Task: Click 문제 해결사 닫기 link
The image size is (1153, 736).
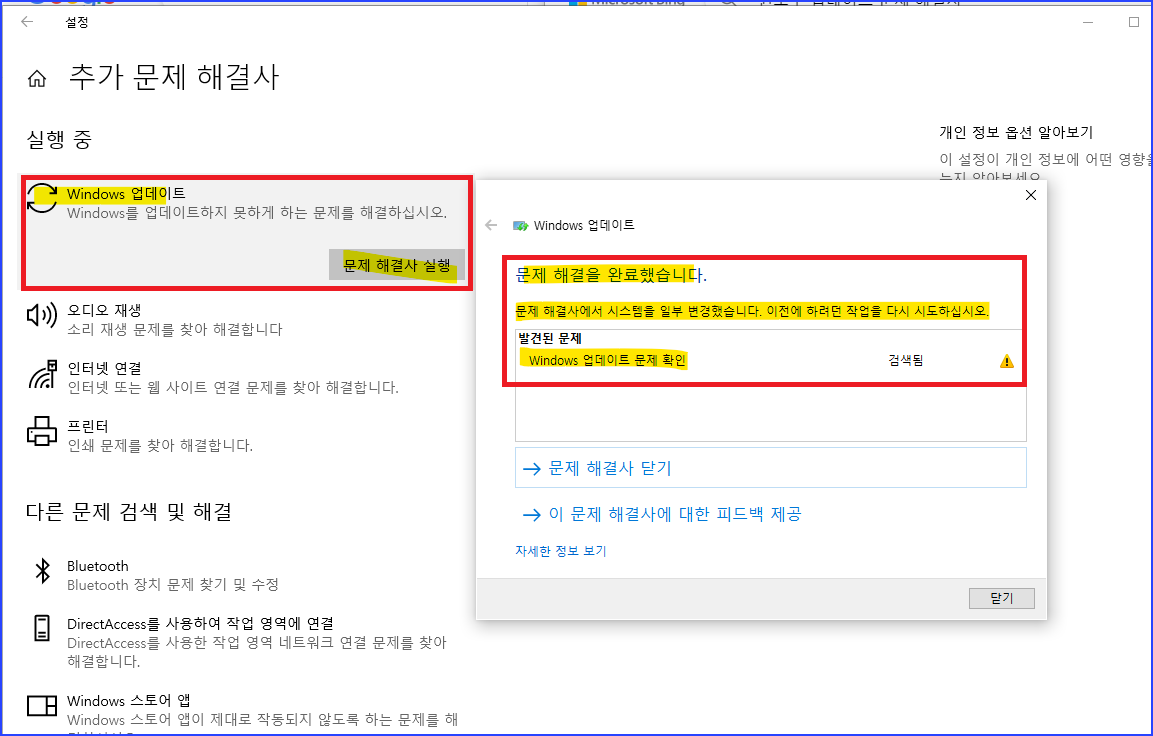Action: 771,468
